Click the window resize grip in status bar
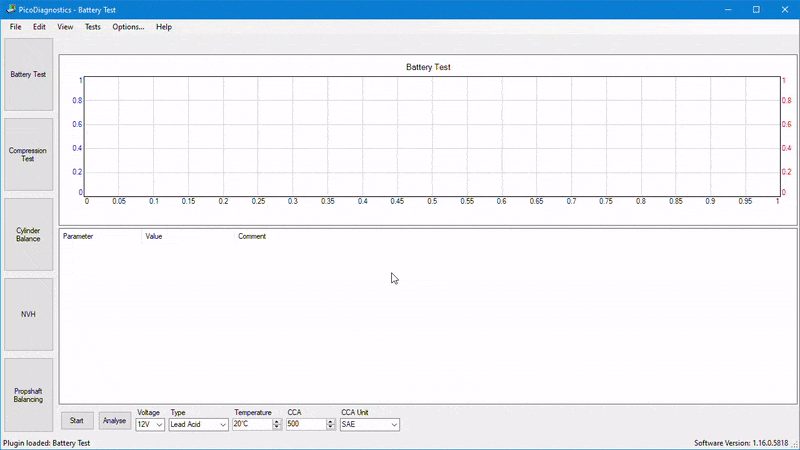Screen dimensions: 800x450 [x=795, y=445]
